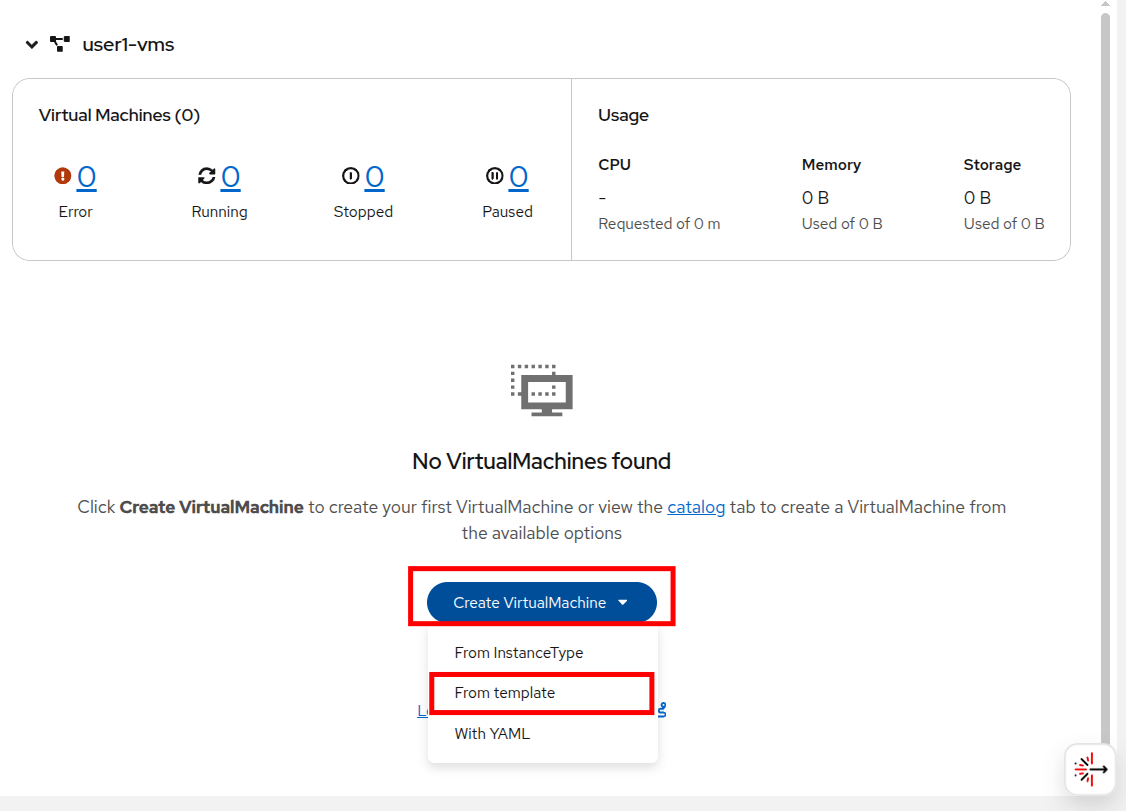The height and width of the screenshot is (811, 1126).
Task: Click the Stopped status icon
Action: 350,176
